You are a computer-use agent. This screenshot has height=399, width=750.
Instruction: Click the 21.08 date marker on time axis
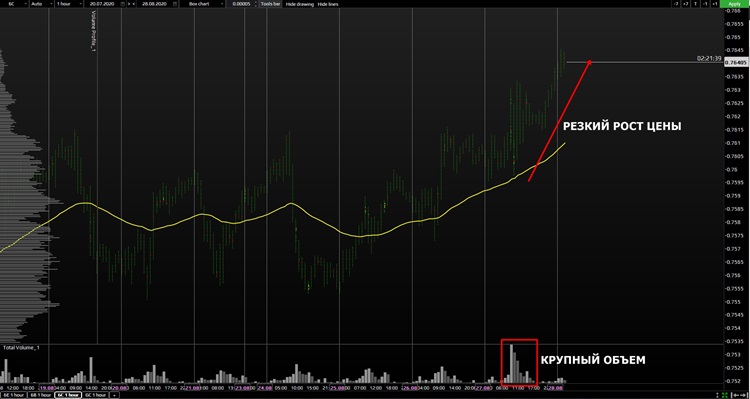coord(192,388)
